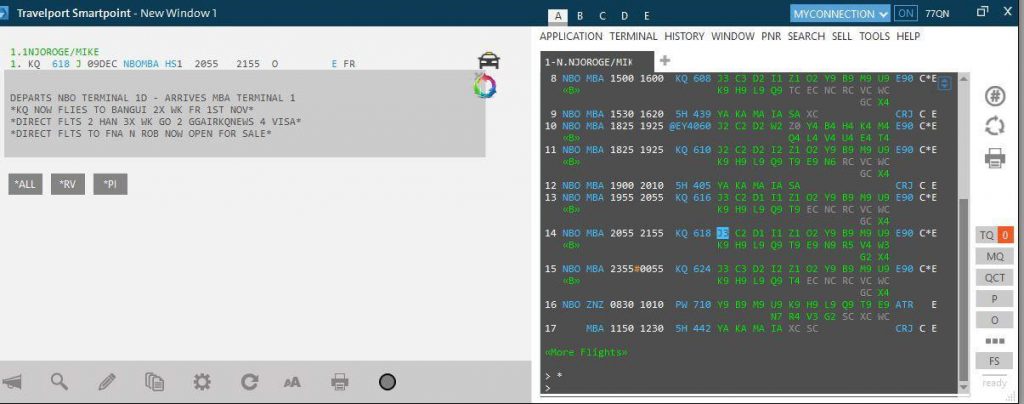Open the HISTORY menu
Viewport: 1024px width, 404px height.
(684, 37)
